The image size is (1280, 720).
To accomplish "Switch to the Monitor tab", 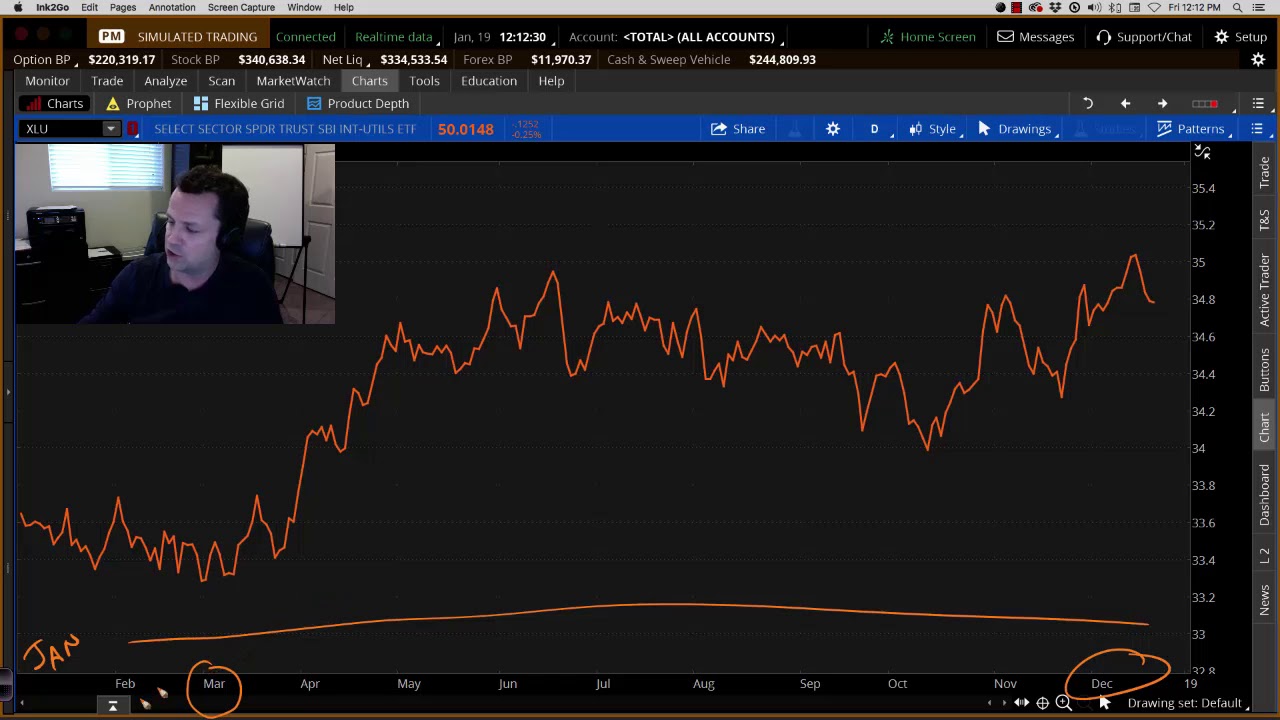I will coord(47,81).
